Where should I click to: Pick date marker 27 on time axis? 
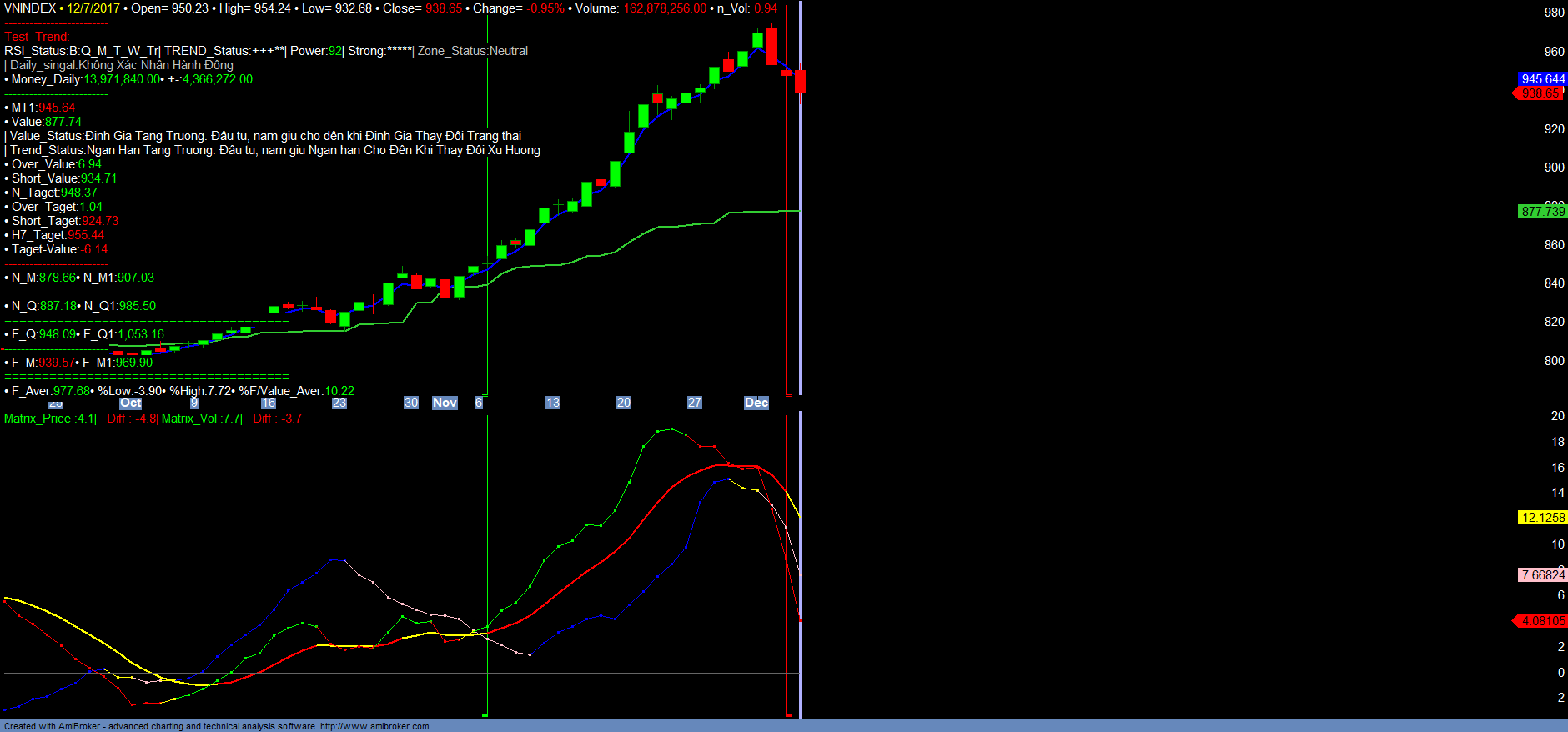[694, 403]
